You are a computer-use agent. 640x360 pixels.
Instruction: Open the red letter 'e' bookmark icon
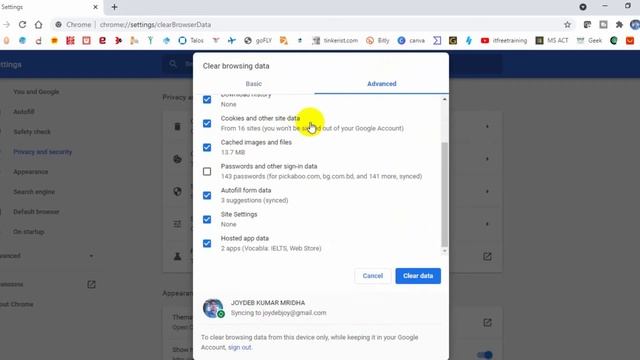102,40
